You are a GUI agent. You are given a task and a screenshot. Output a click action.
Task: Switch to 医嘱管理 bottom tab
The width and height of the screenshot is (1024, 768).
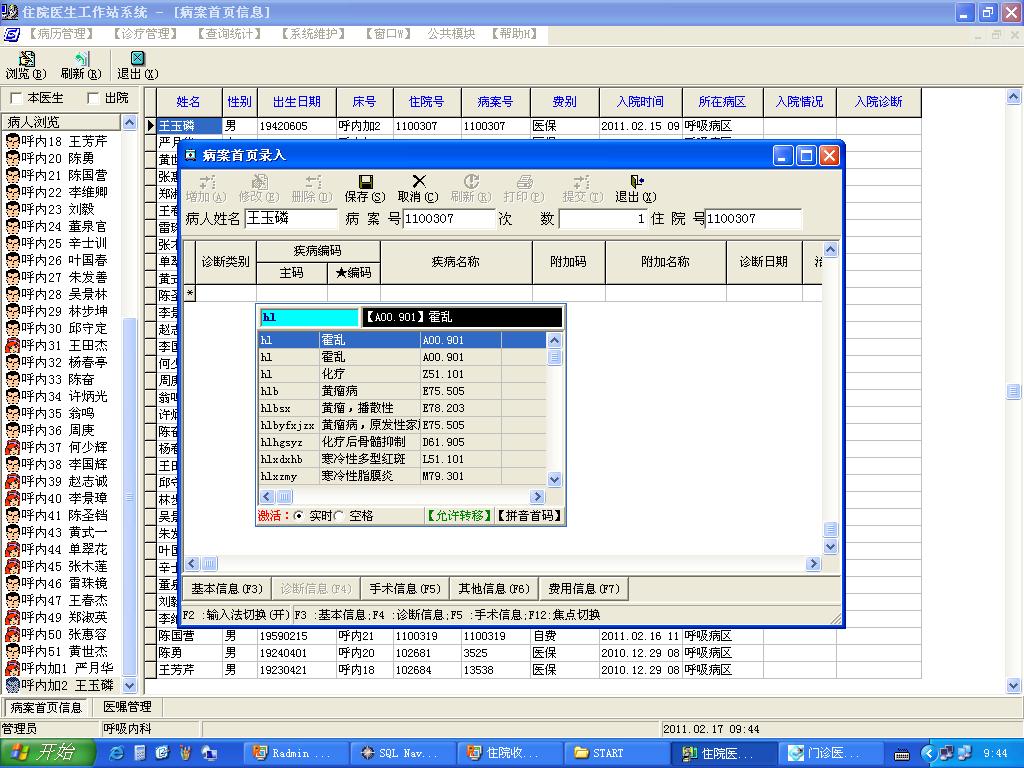click(x=127, y=707)
